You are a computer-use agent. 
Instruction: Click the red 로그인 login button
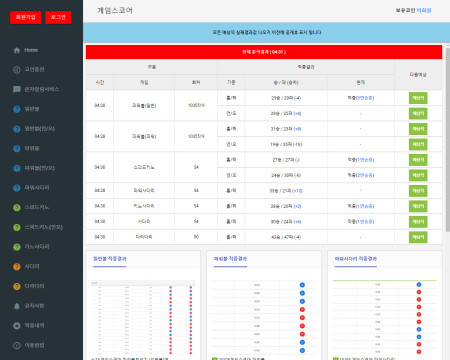point(58,17)
